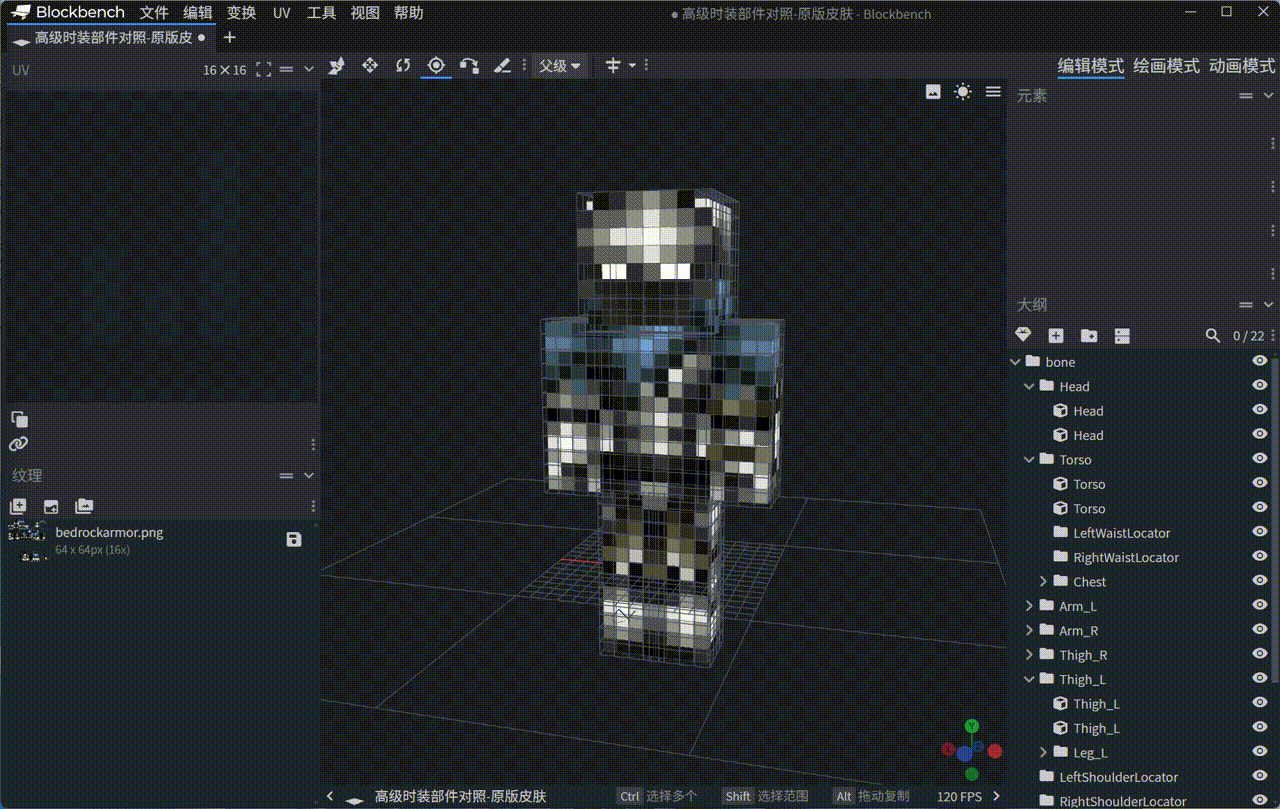Hide LeftWaistLocator using its eye icon

[x=1260, y=533]
